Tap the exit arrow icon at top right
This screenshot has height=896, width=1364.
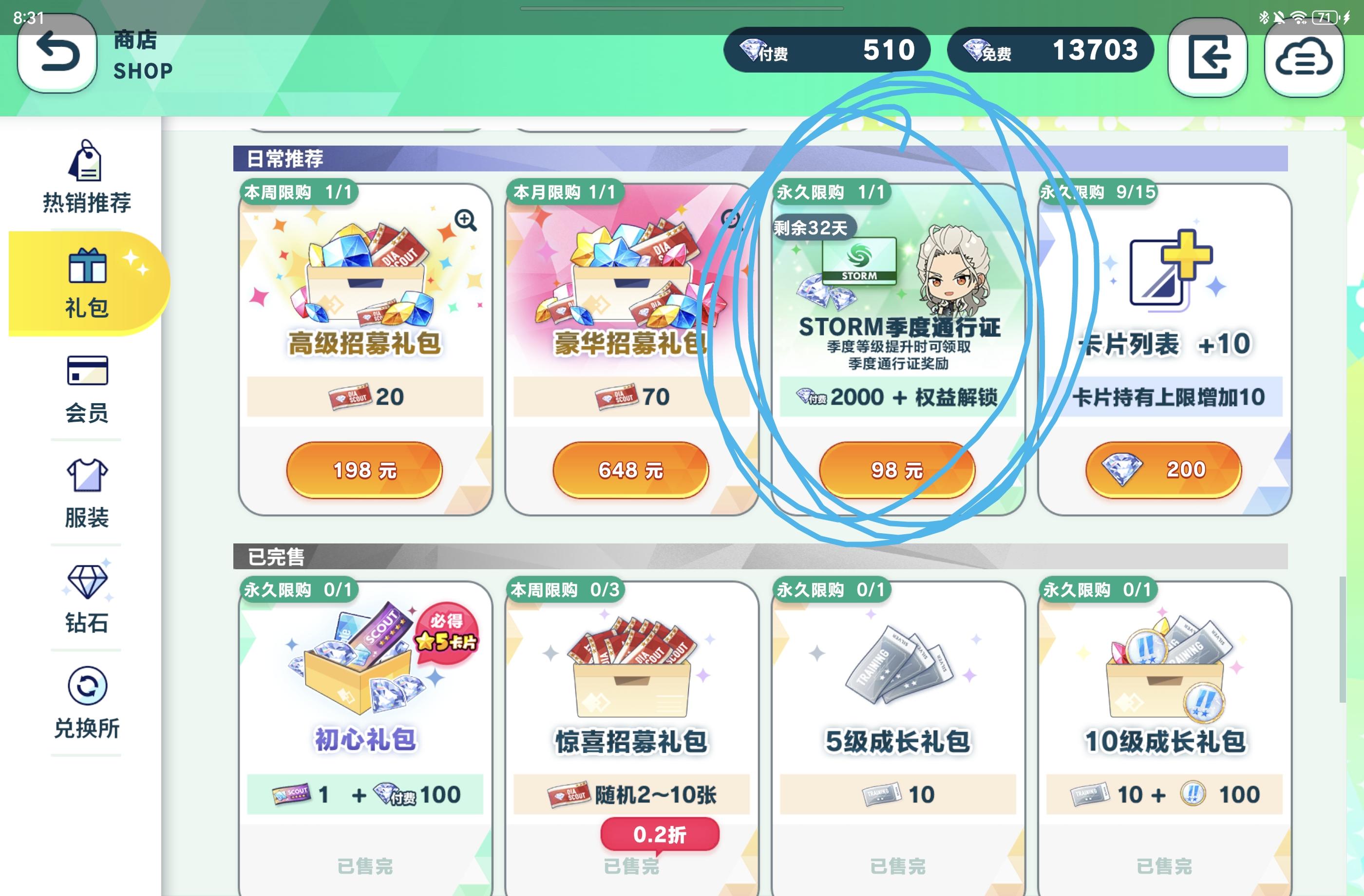coord(1207,57)
